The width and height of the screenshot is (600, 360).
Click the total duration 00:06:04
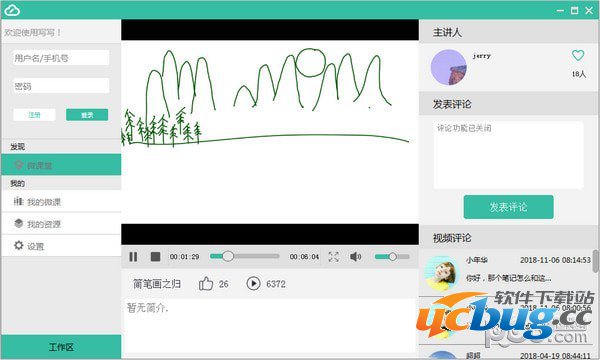point(304,257)
